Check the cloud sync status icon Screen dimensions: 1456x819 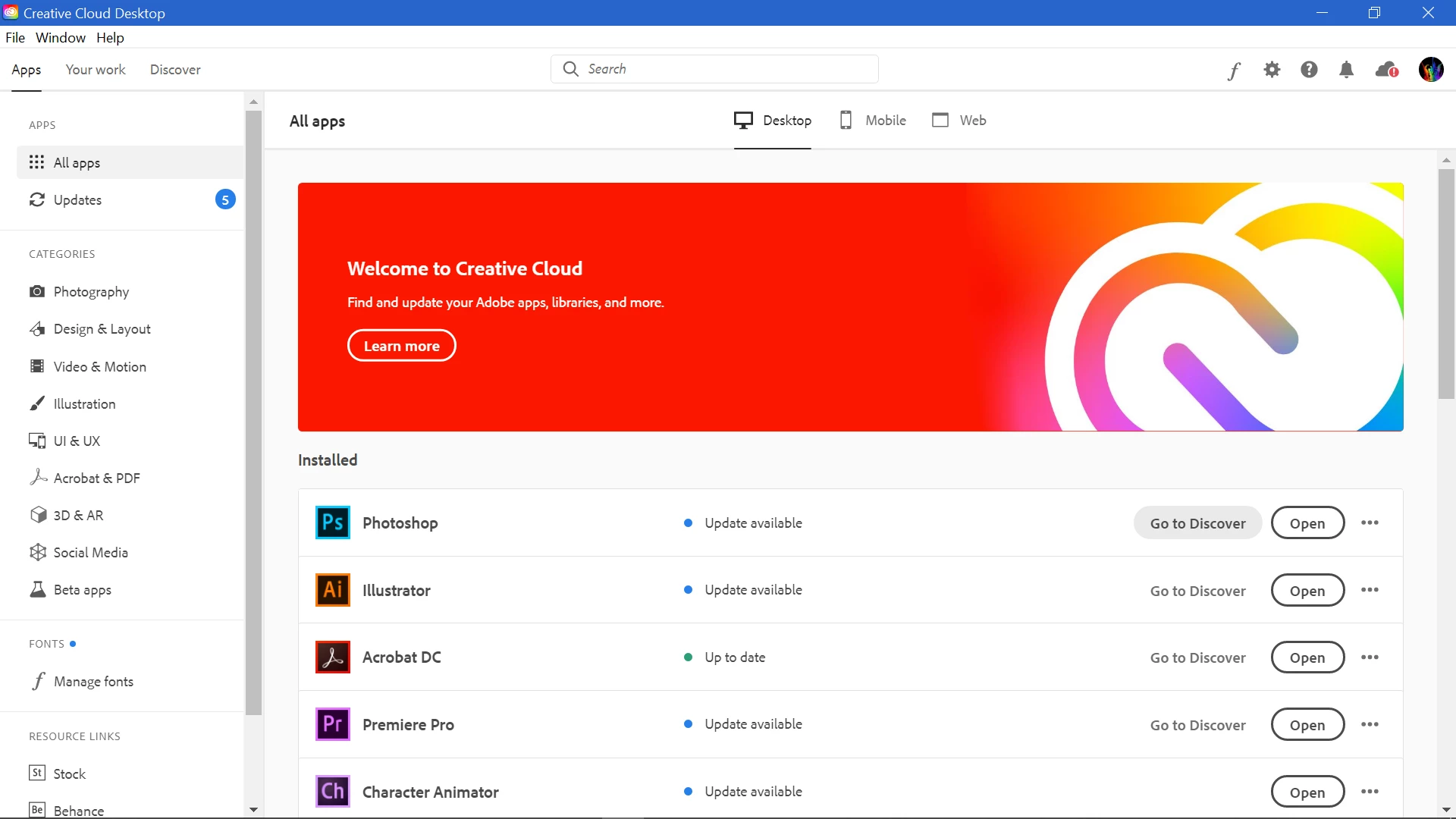pyautogui.click(x=1386, y=70)
